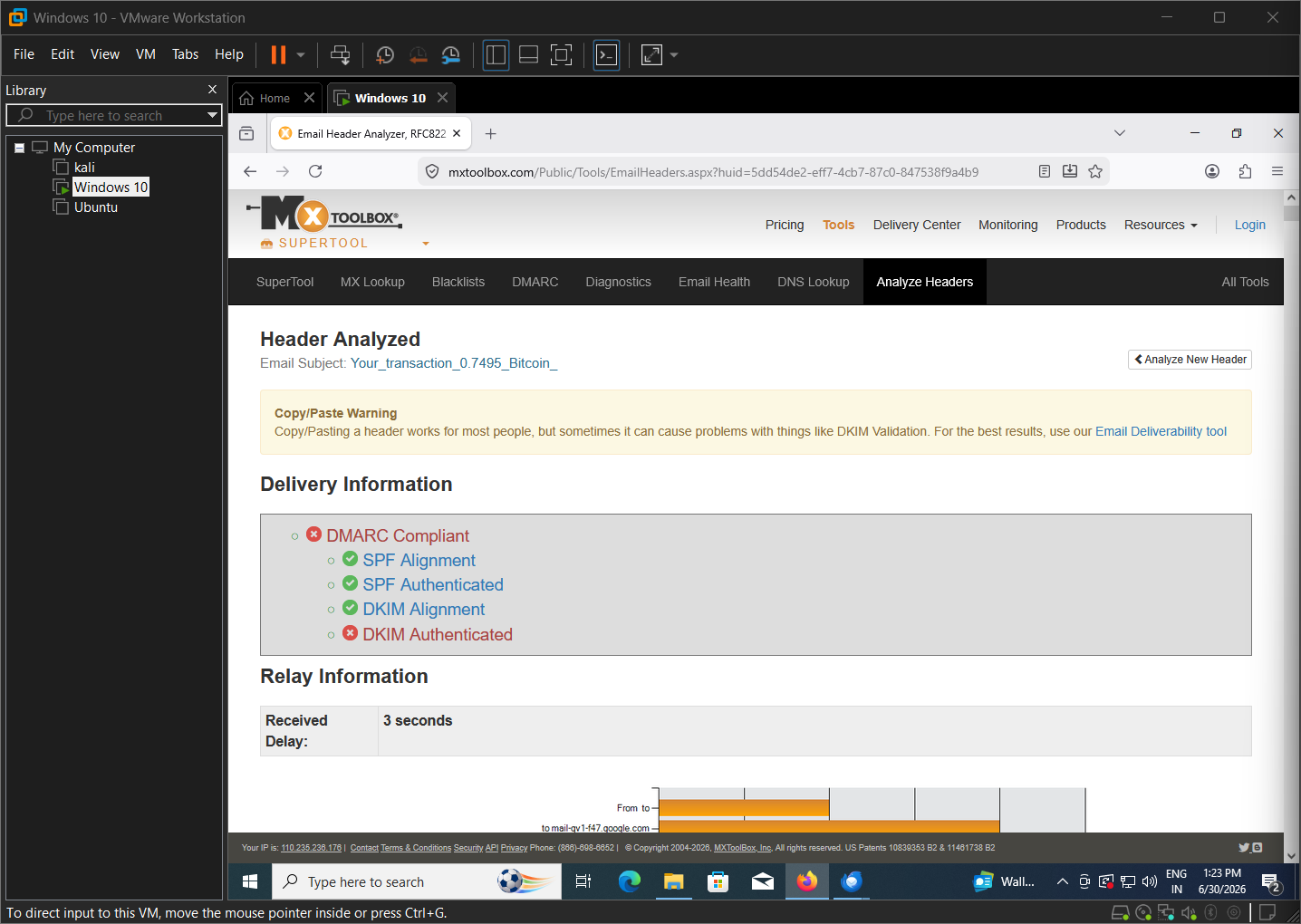The height and width of the screenshot is (924, 1301).
Task: Open the Pricing page link
Action: click(x=785, y=225)
